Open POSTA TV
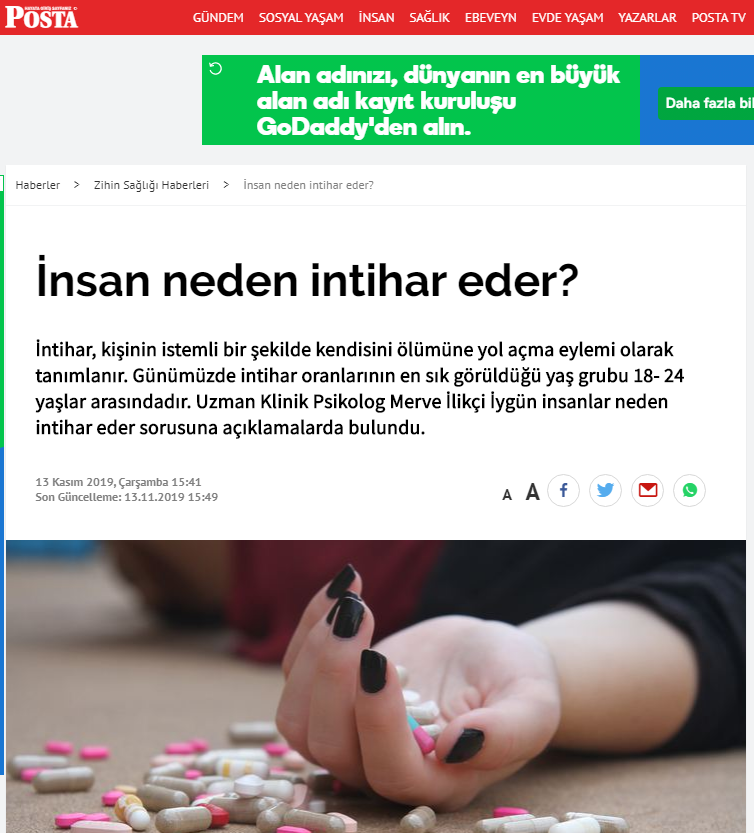The image size is (754, 833). pos(718,18)
